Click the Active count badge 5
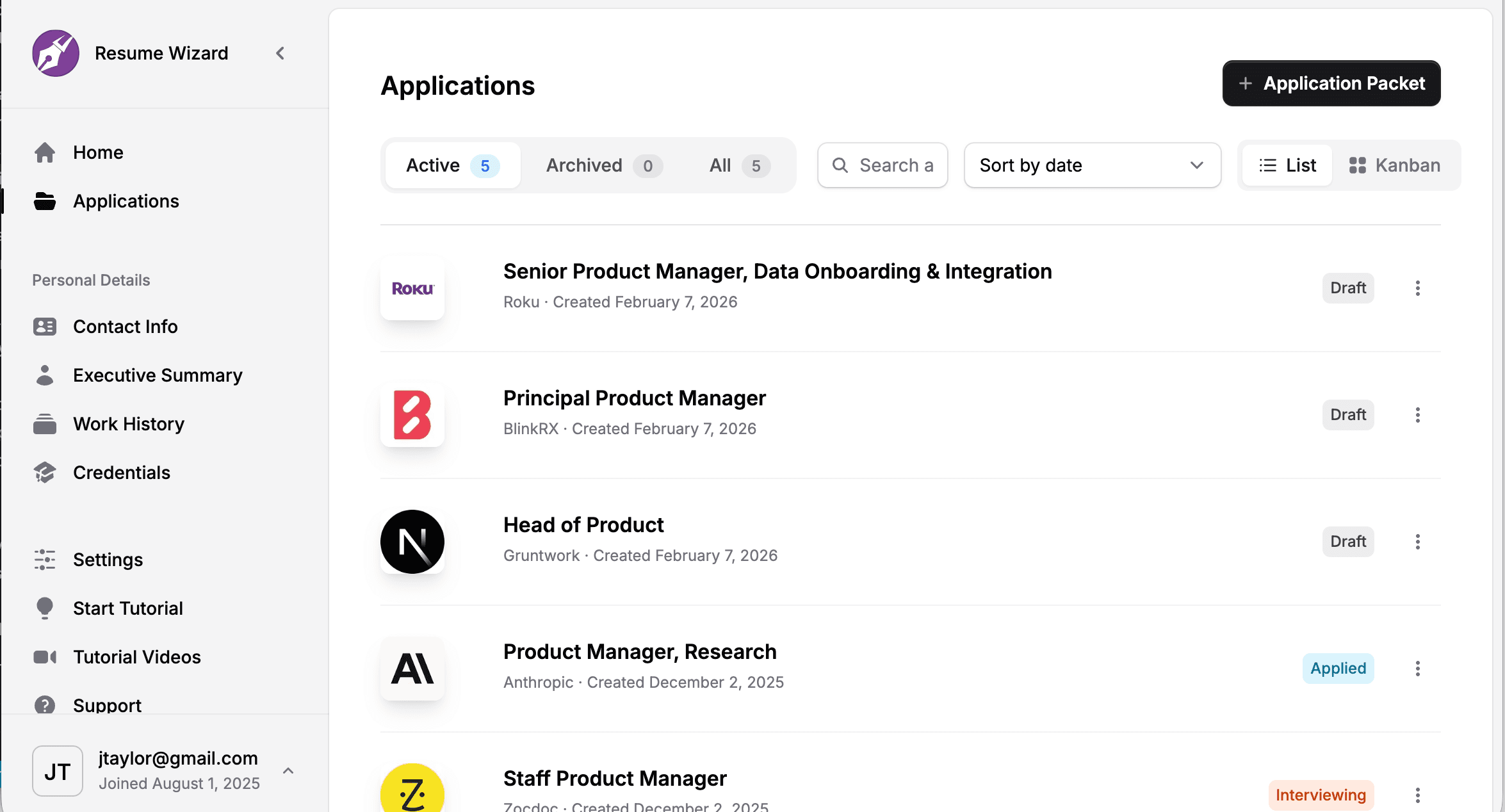The height and width of the screenshot is (812, 1505). pos(485,166)
